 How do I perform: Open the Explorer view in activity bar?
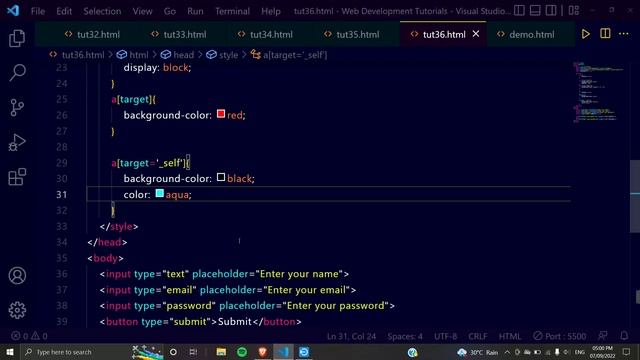17,38
